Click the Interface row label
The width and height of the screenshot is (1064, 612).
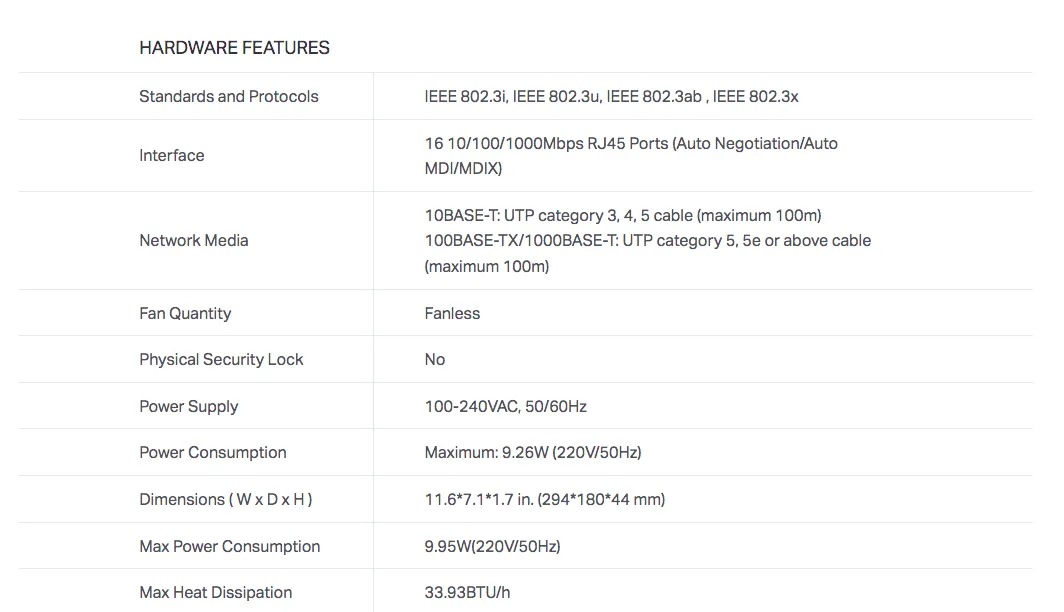pos(171,156)
